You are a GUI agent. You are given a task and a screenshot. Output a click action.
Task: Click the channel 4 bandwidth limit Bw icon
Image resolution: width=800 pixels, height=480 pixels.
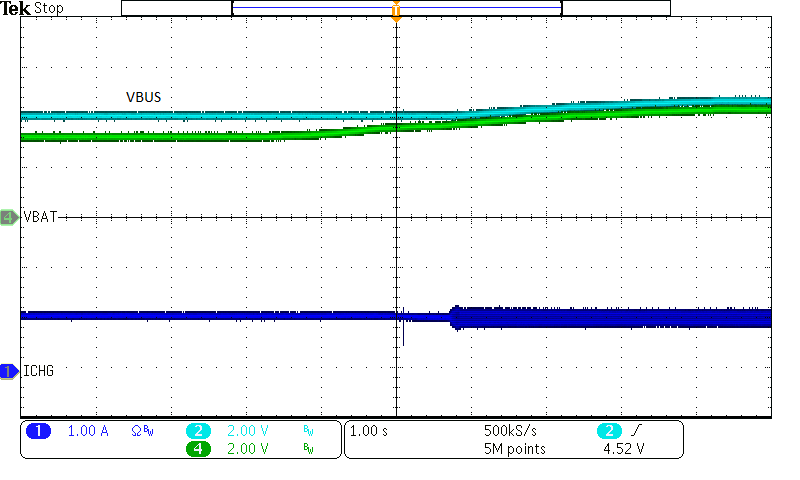click(x=308, y=449)
